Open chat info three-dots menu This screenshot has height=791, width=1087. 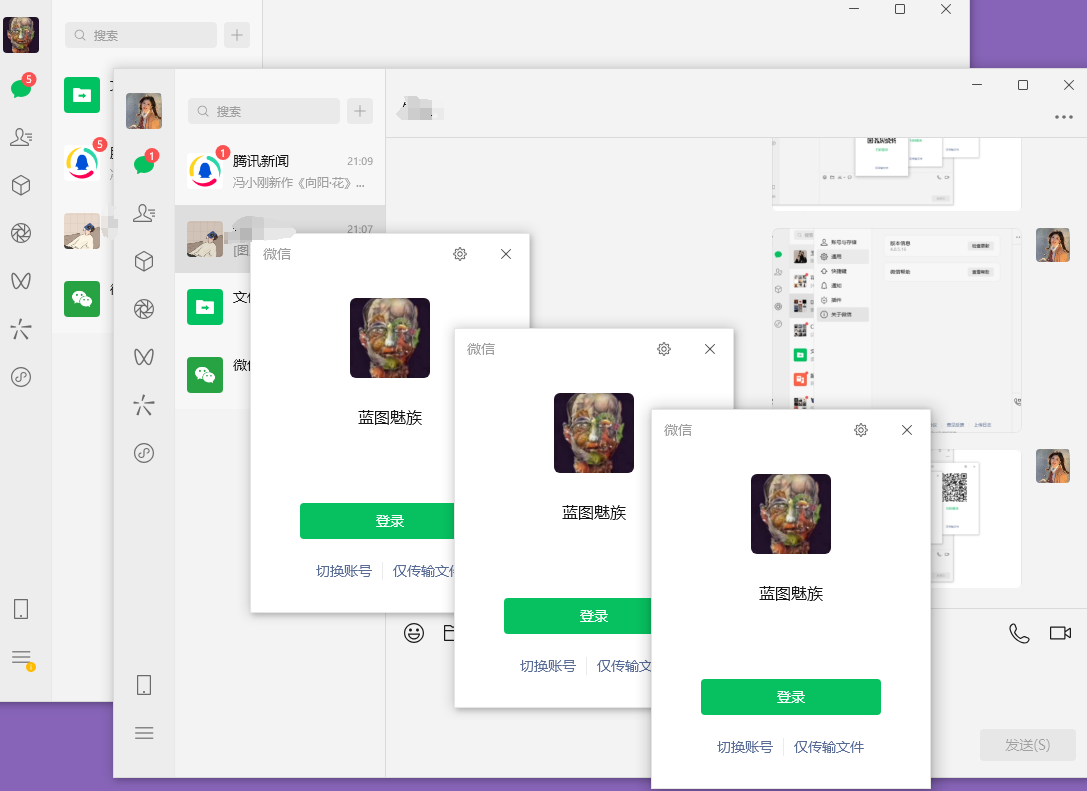1064,117
